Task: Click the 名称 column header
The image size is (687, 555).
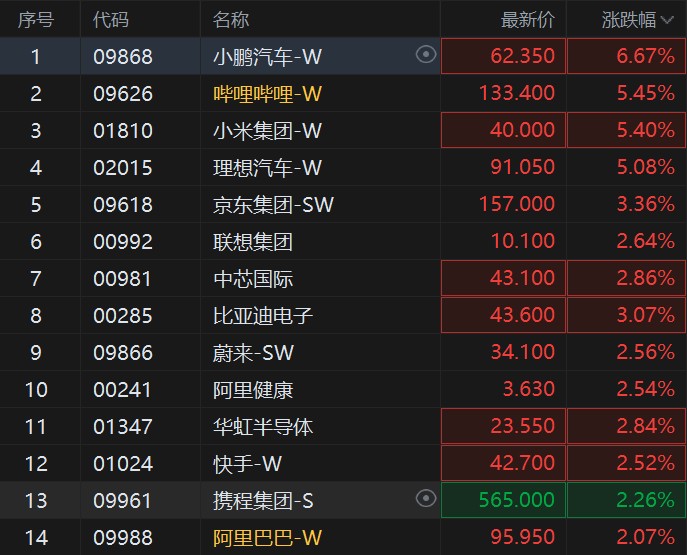Action: tap(231, 19)
